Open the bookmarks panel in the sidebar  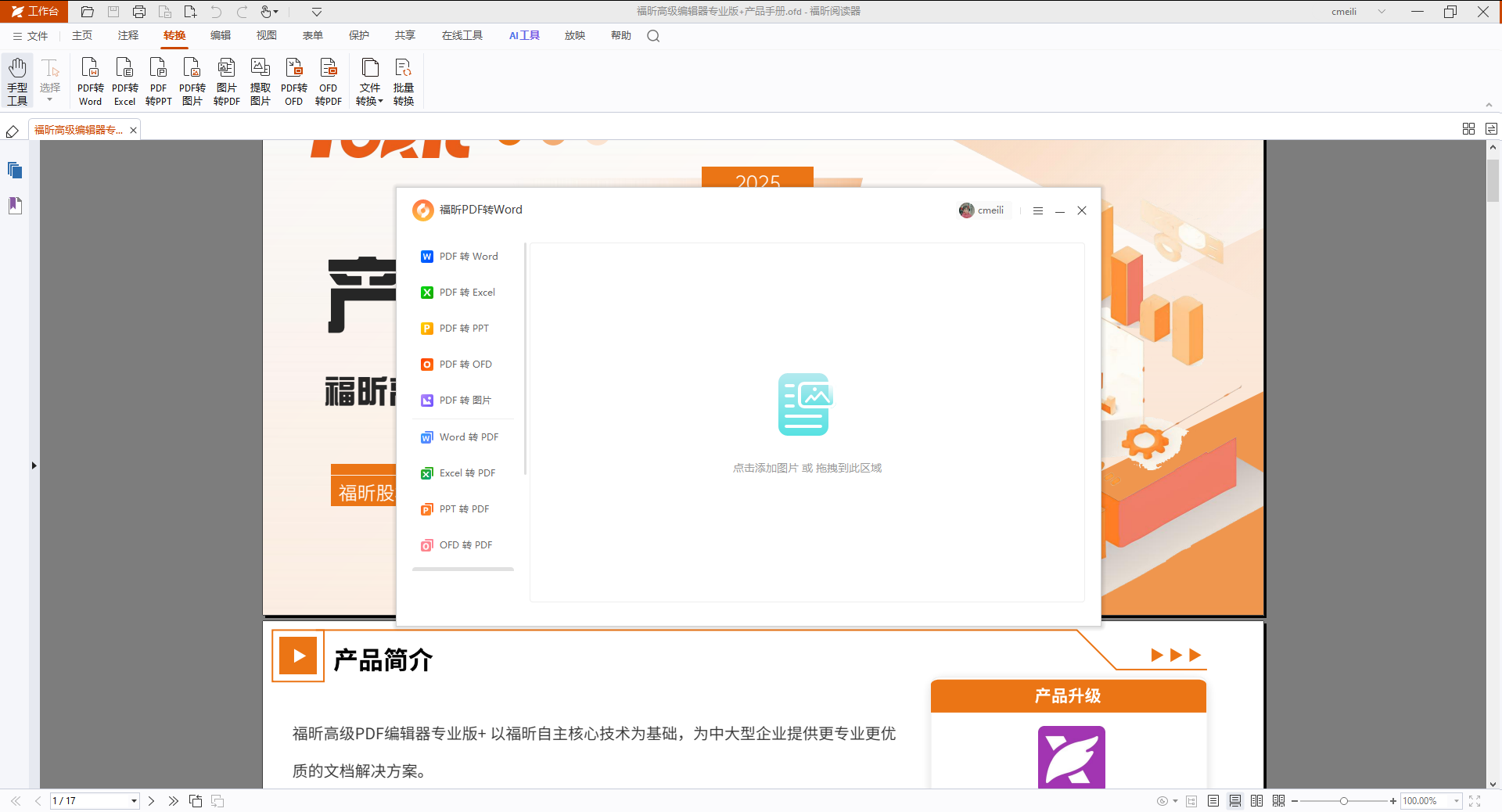(15, 205)
